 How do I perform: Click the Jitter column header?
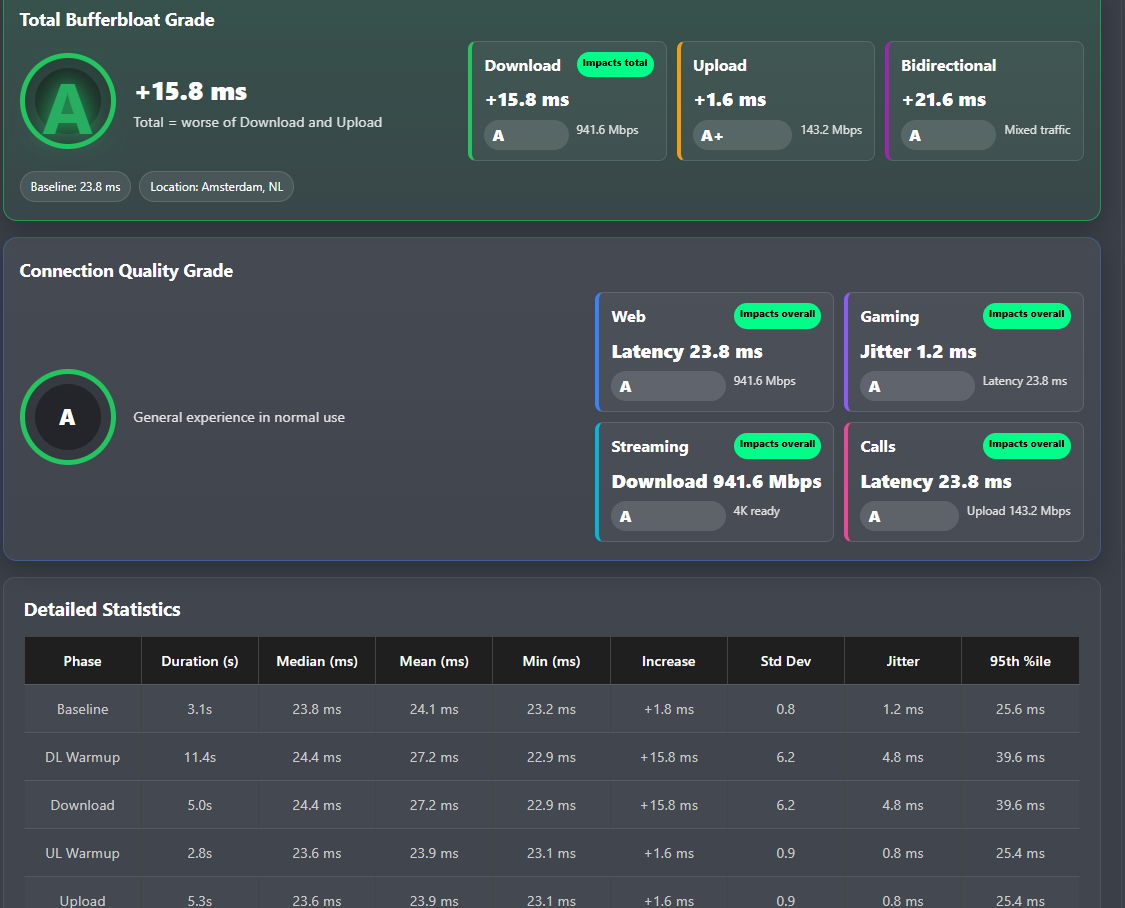[x=903, y=661]
